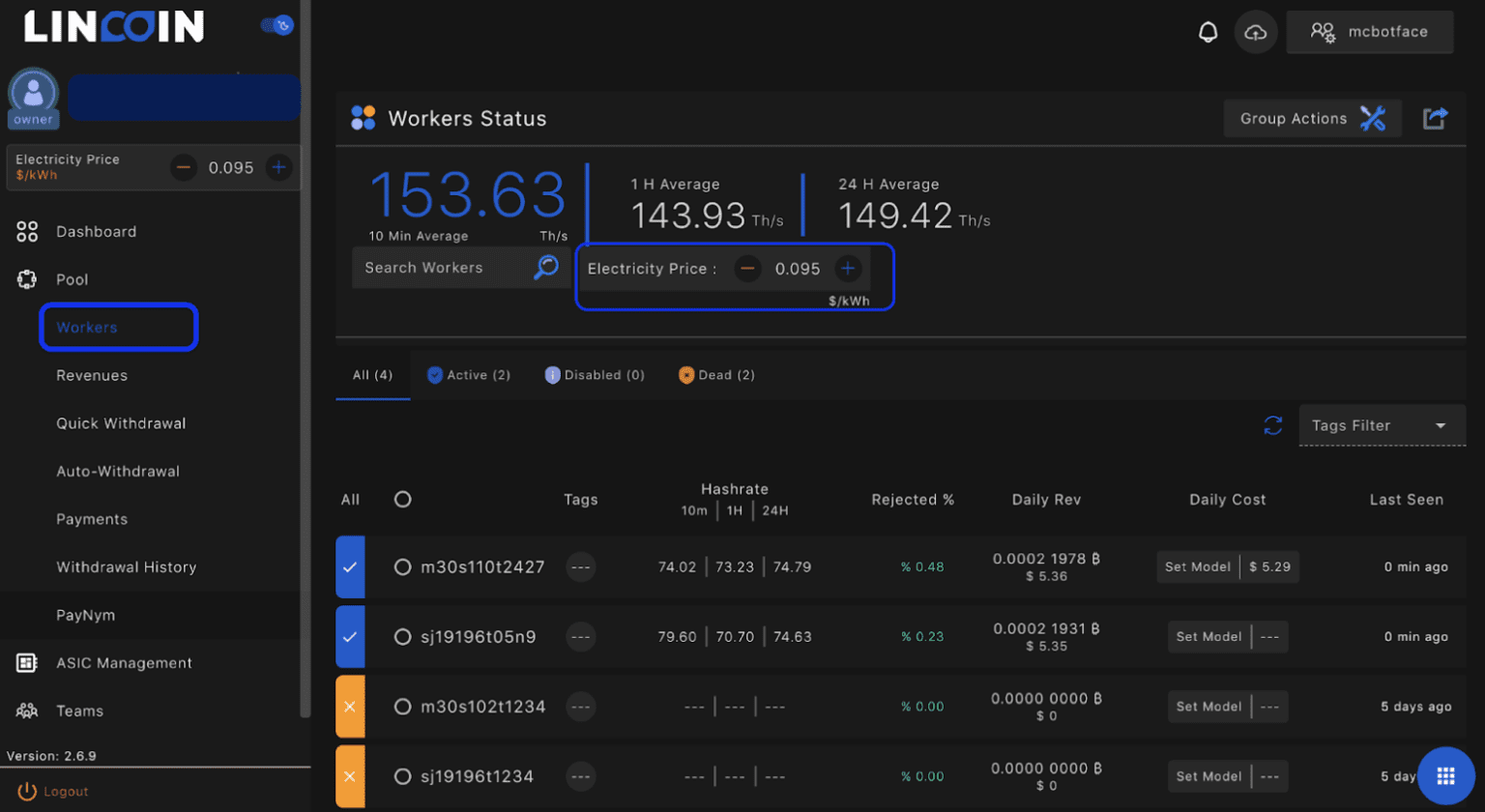Switch to the Active workers tab
The width and height of the screenshot is (1485, 812).
468,375
